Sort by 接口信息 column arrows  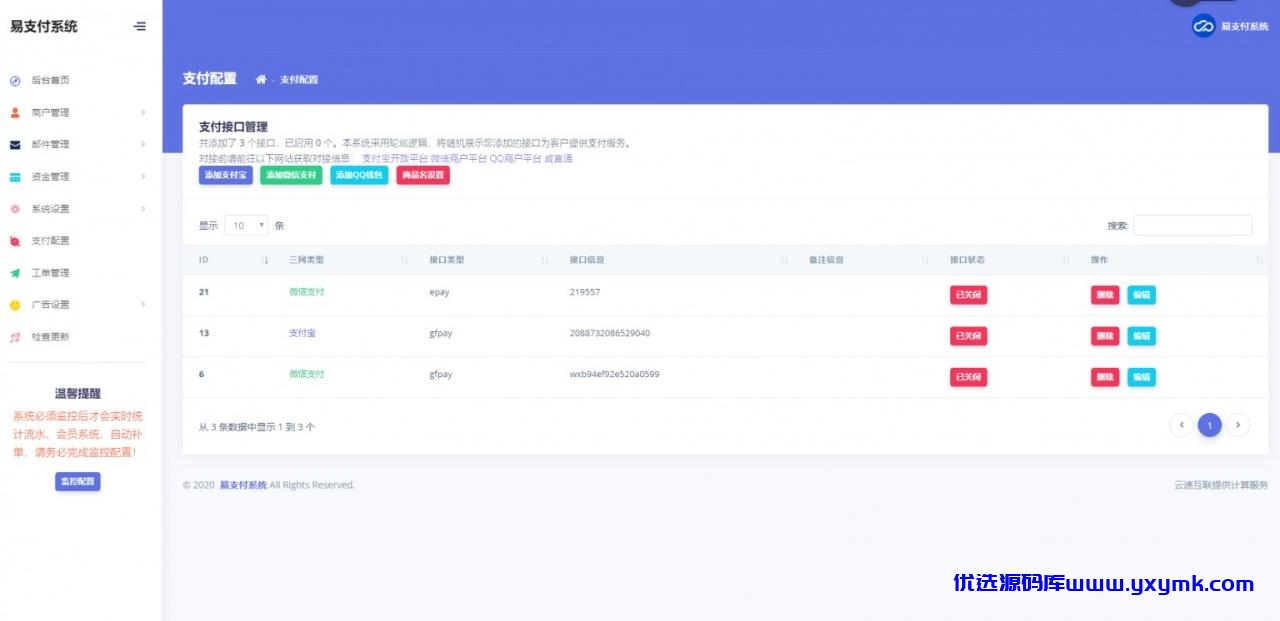pos(785,260)
